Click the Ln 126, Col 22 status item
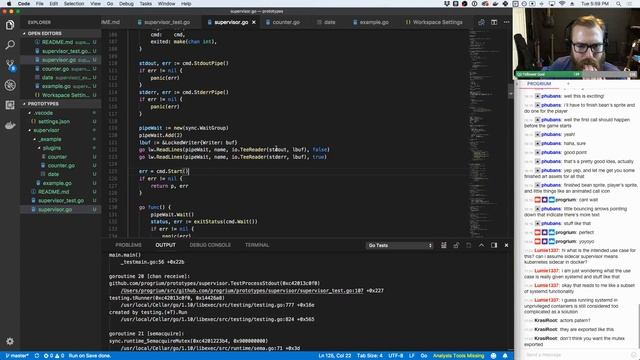Screen dimensions: 640x360 coord(335,356)
